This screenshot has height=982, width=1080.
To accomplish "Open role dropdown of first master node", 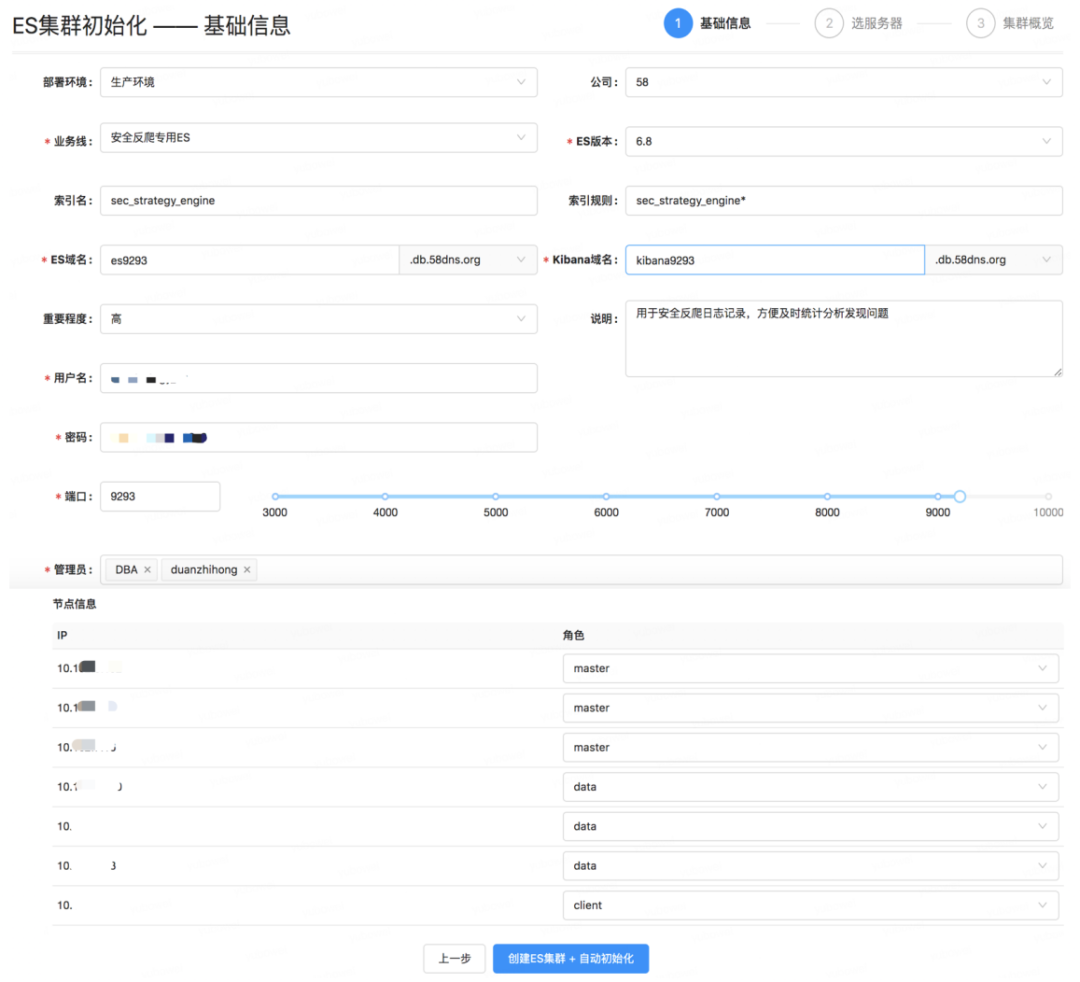I will 811,668.
